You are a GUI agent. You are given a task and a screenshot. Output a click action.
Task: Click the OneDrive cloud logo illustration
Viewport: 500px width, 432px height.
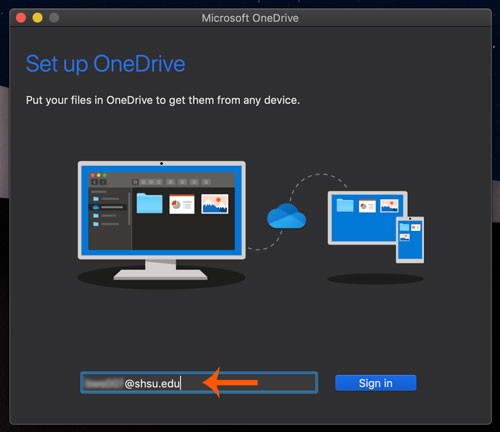286,216
